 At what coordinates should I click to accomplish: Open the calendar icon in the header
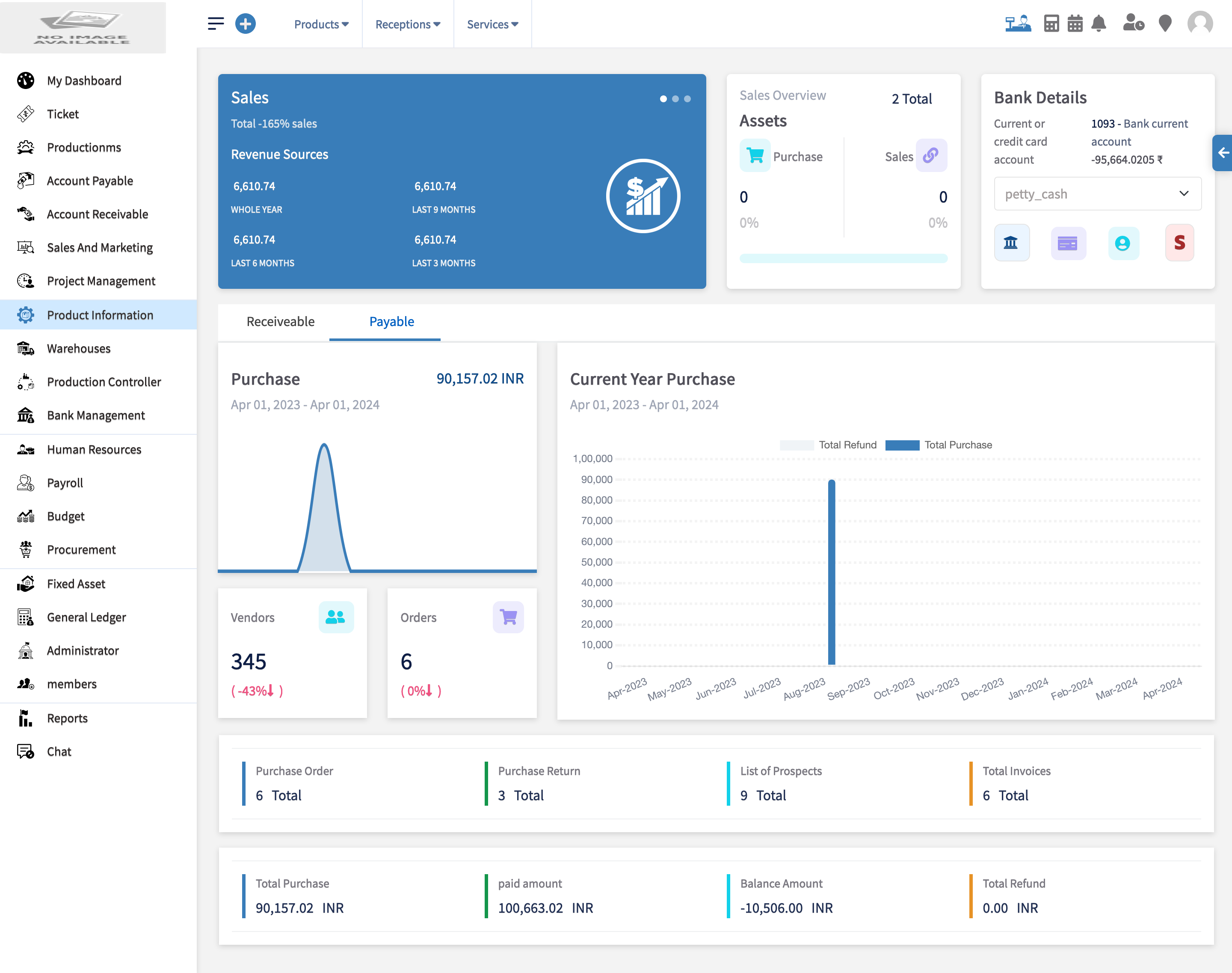[1075, 24]
